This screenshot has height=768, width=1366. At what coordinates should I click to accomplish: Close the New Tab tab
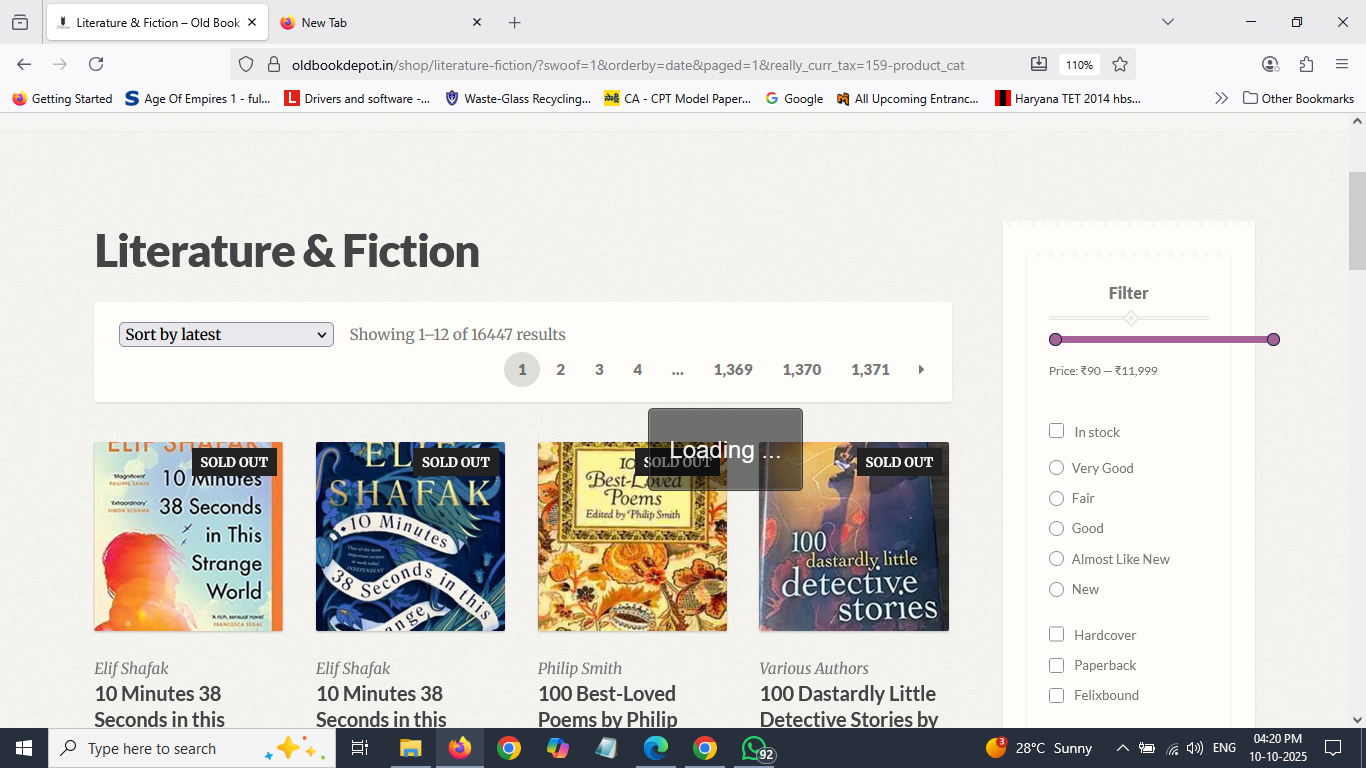[477, 22]
